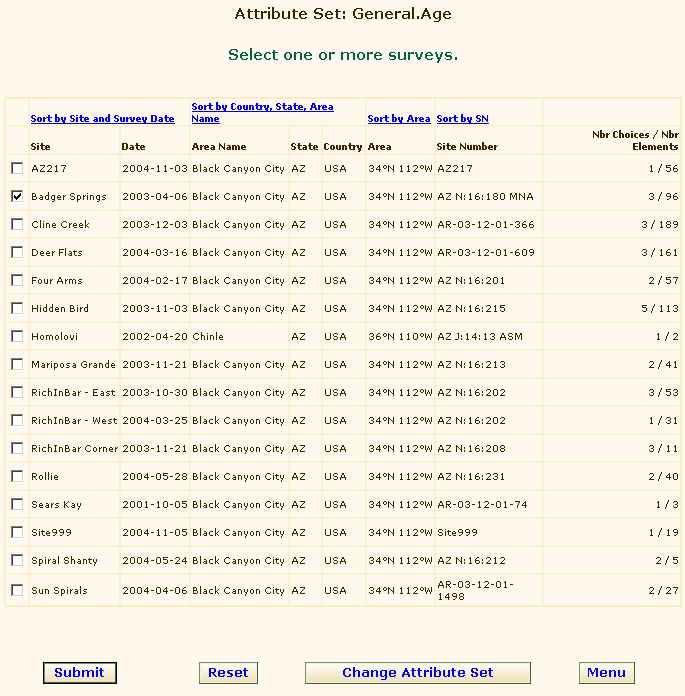
Task: Tick the Site999 survey checkbox
Action: (x=17, y=532)
